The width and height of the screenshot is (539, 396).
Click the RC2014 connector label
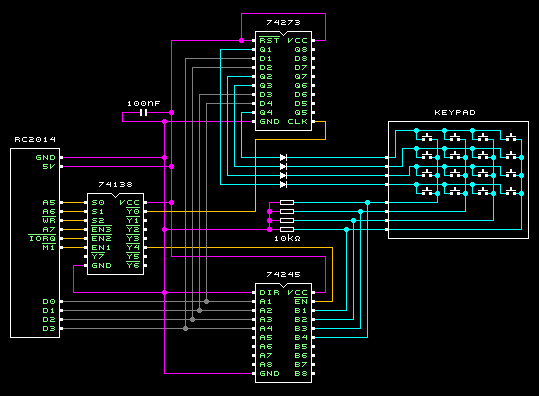(35, 139)
